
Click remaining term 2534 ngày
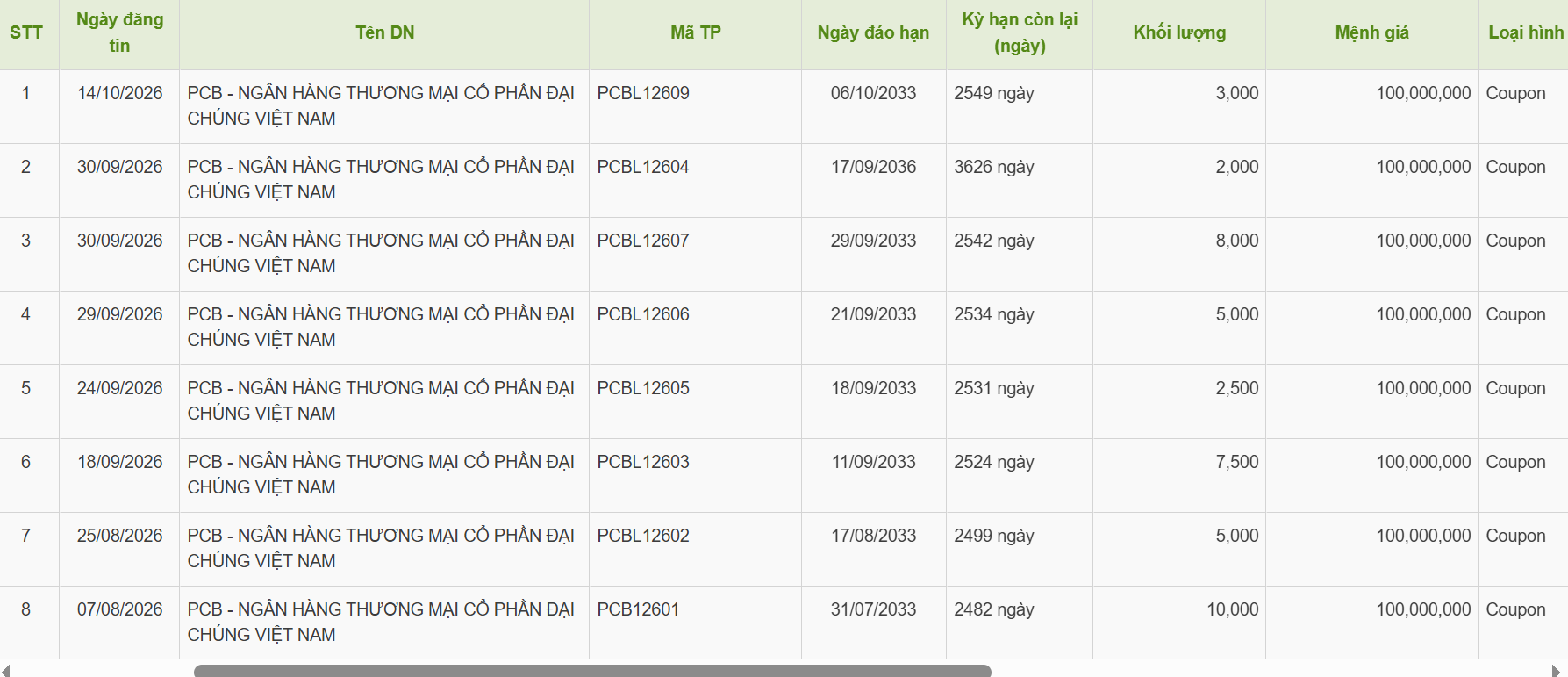click(994, 314)
